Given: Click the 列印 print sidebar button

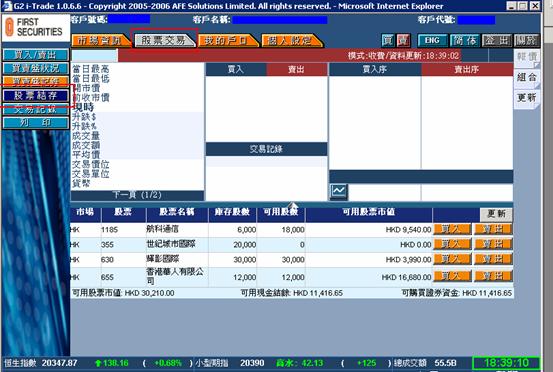Looking at the screenshot, I should [x=36, y=123].
